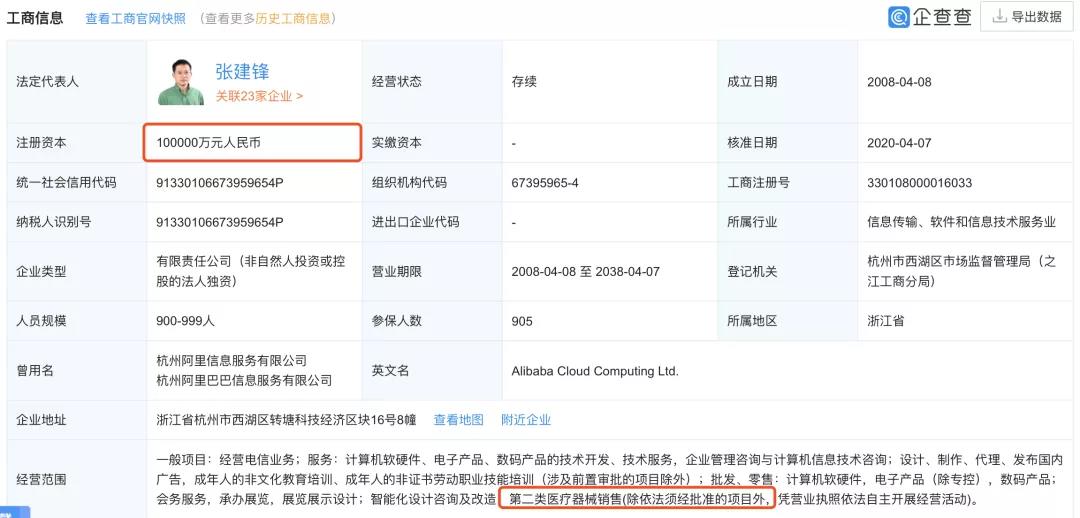Open the 附近企业 nearby companies link
The image size is (1080, 518).
tap(526, 419)
